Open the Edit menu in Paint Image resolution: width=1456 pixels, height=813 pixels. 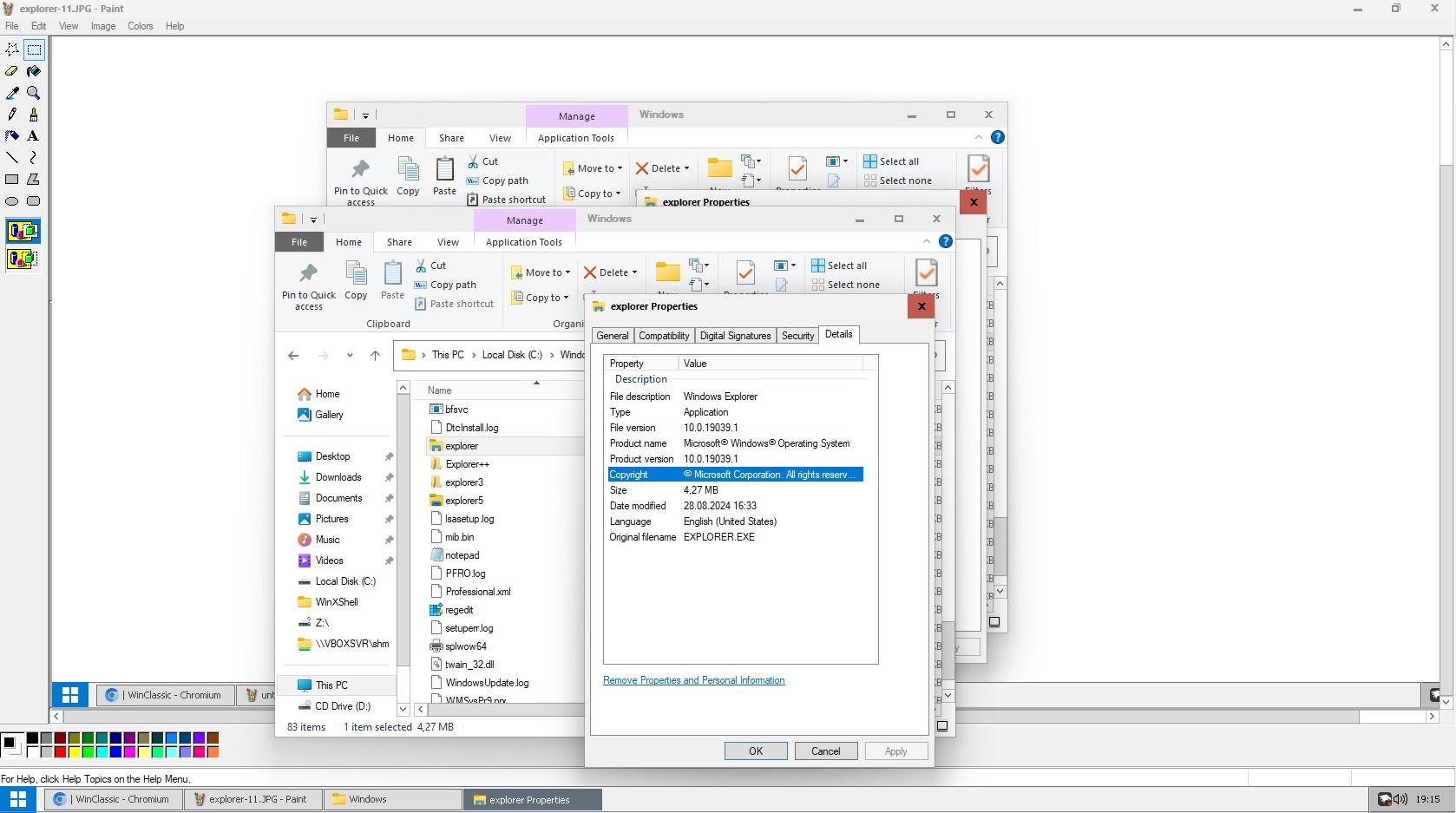[39, 26]
